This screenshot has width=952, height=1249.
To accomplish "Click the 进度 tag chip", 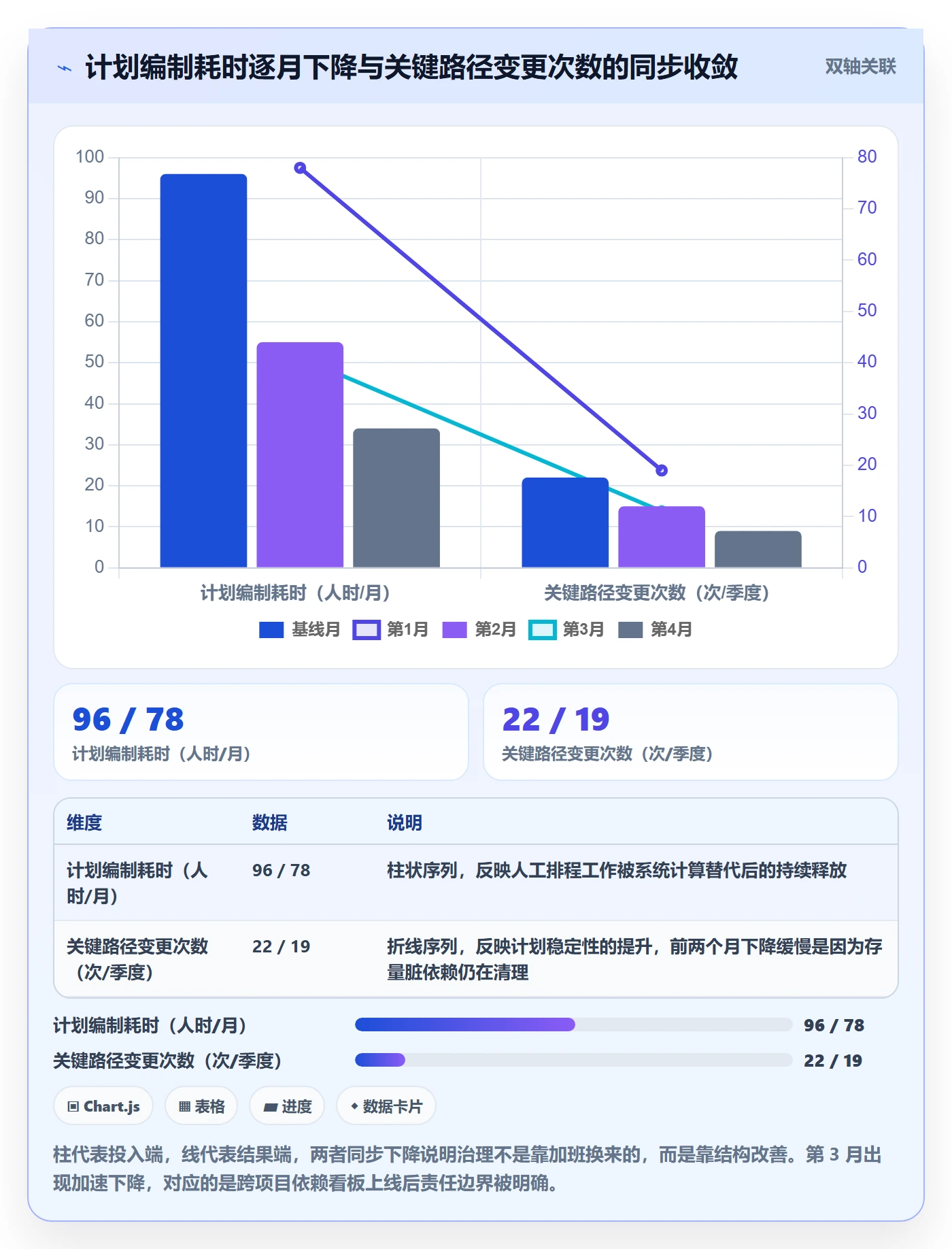I will (x=287, y=1106).
